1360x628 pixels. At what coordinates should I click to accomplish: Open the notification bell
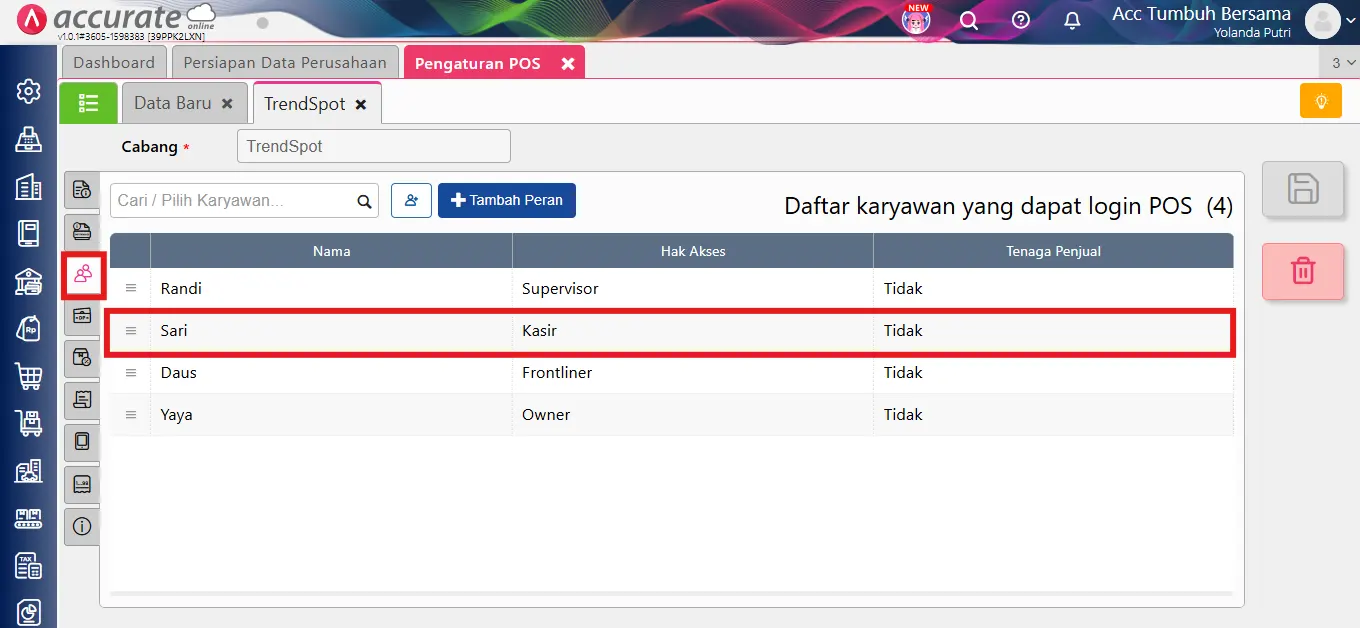pos(1072,20)
